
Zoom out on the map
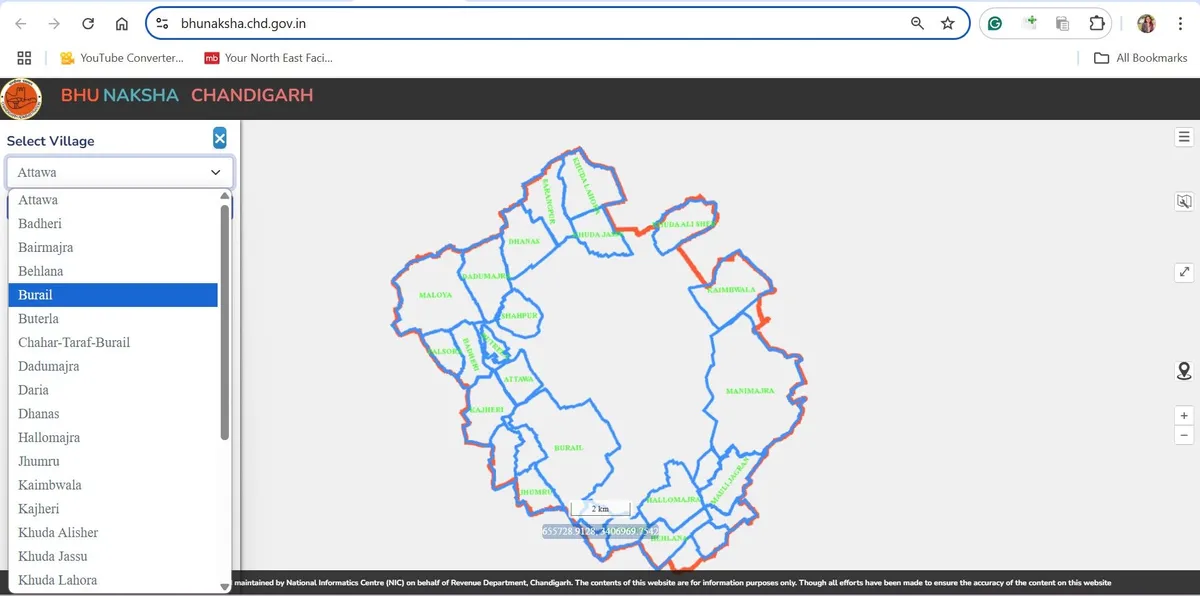click(x=1184, y=435)
